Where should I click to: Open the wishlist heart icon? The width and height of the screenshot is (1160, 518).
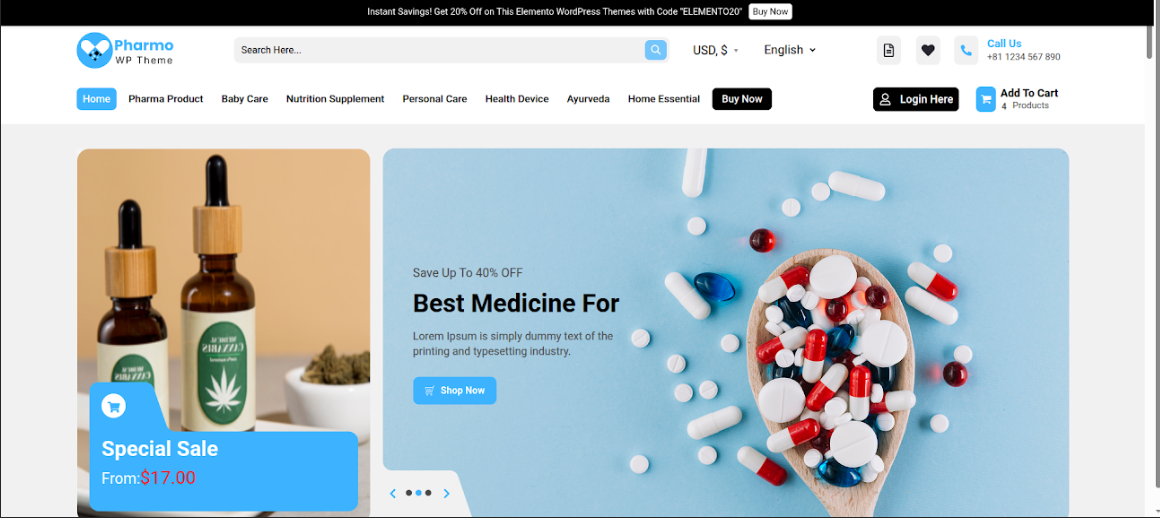point(928,50)
